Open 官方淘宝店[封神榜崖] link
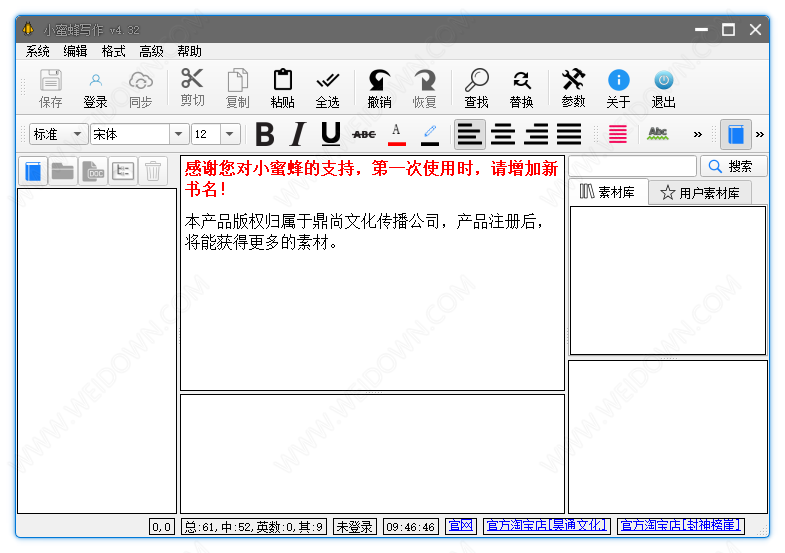This screenshot has width=785, height=553. tap(681, 526)
